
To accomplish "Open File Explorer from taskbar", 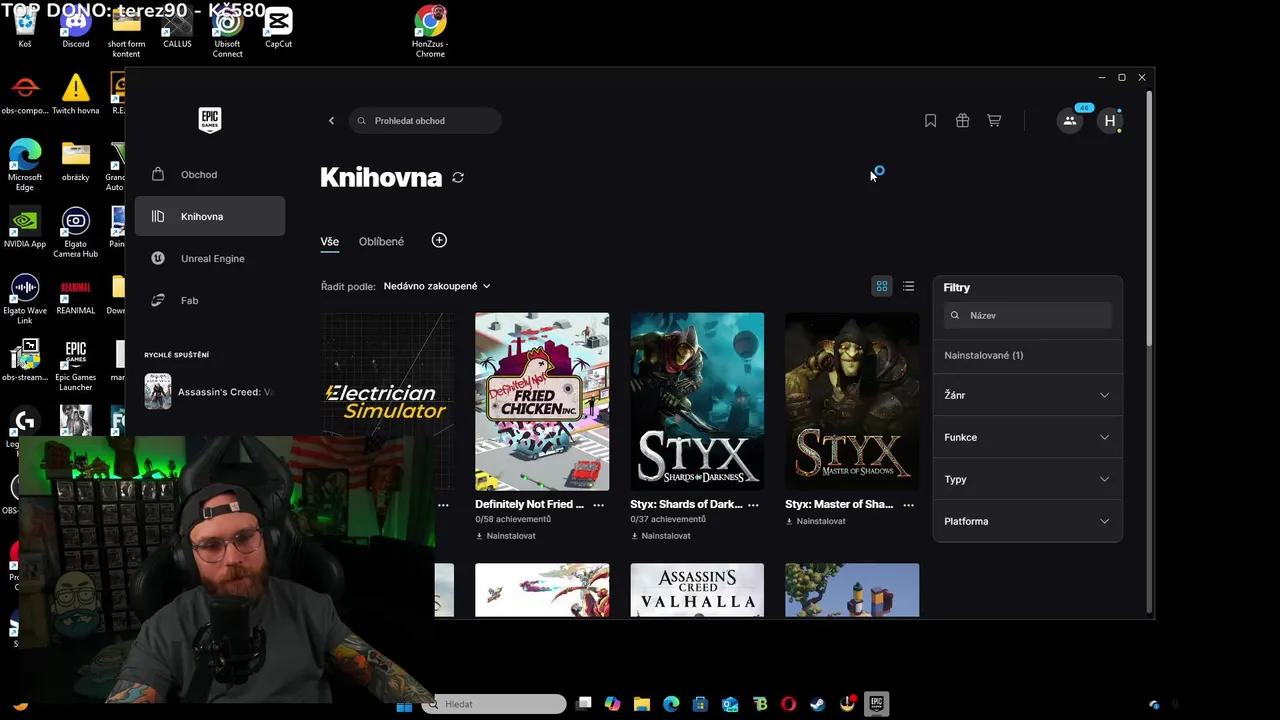I will (641, 704).
